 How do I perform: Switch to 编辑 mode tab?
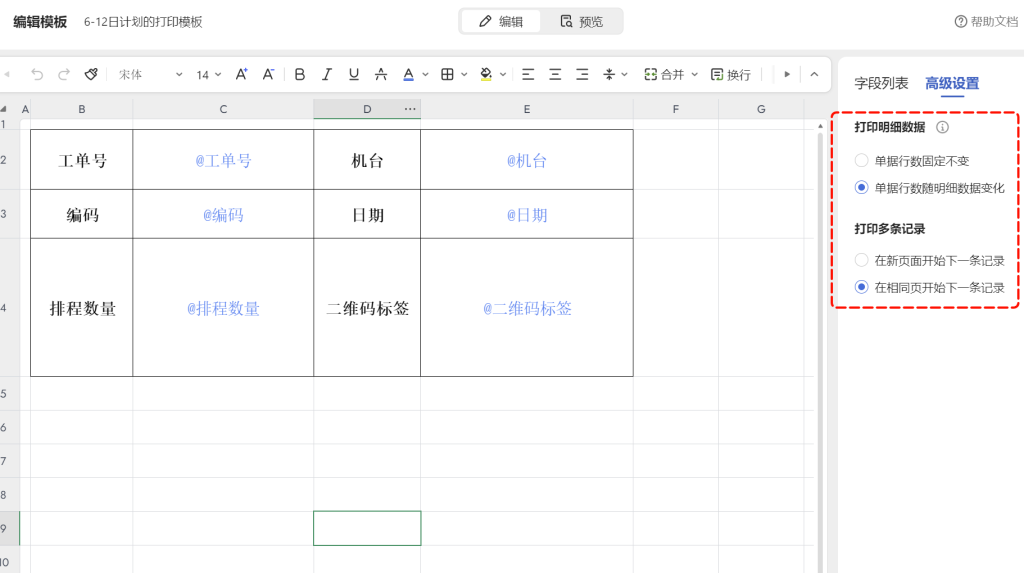tap(501, 22)
